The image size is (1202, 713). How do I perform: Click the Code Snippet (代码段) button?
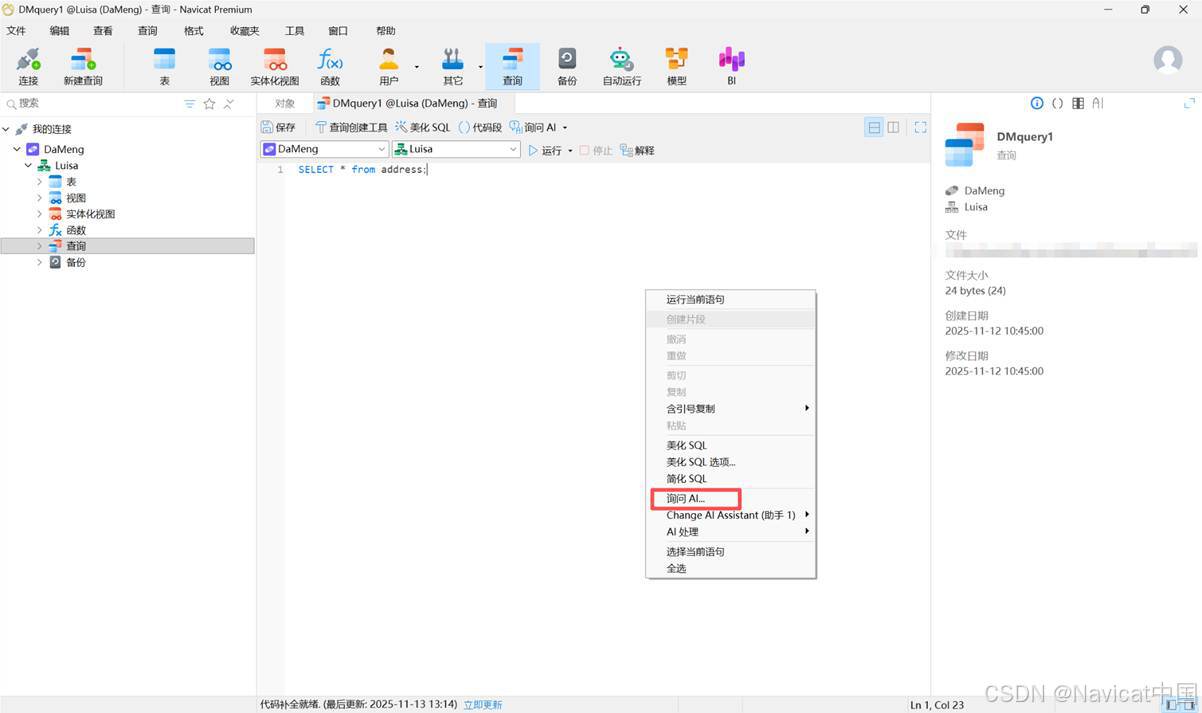[x=480, y=128]
